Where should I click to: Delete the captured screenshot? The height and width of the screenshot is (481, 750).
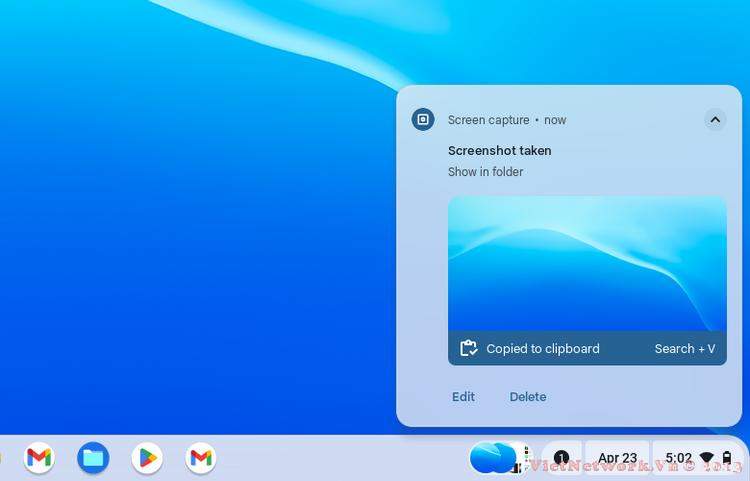[x=528, y=397]
